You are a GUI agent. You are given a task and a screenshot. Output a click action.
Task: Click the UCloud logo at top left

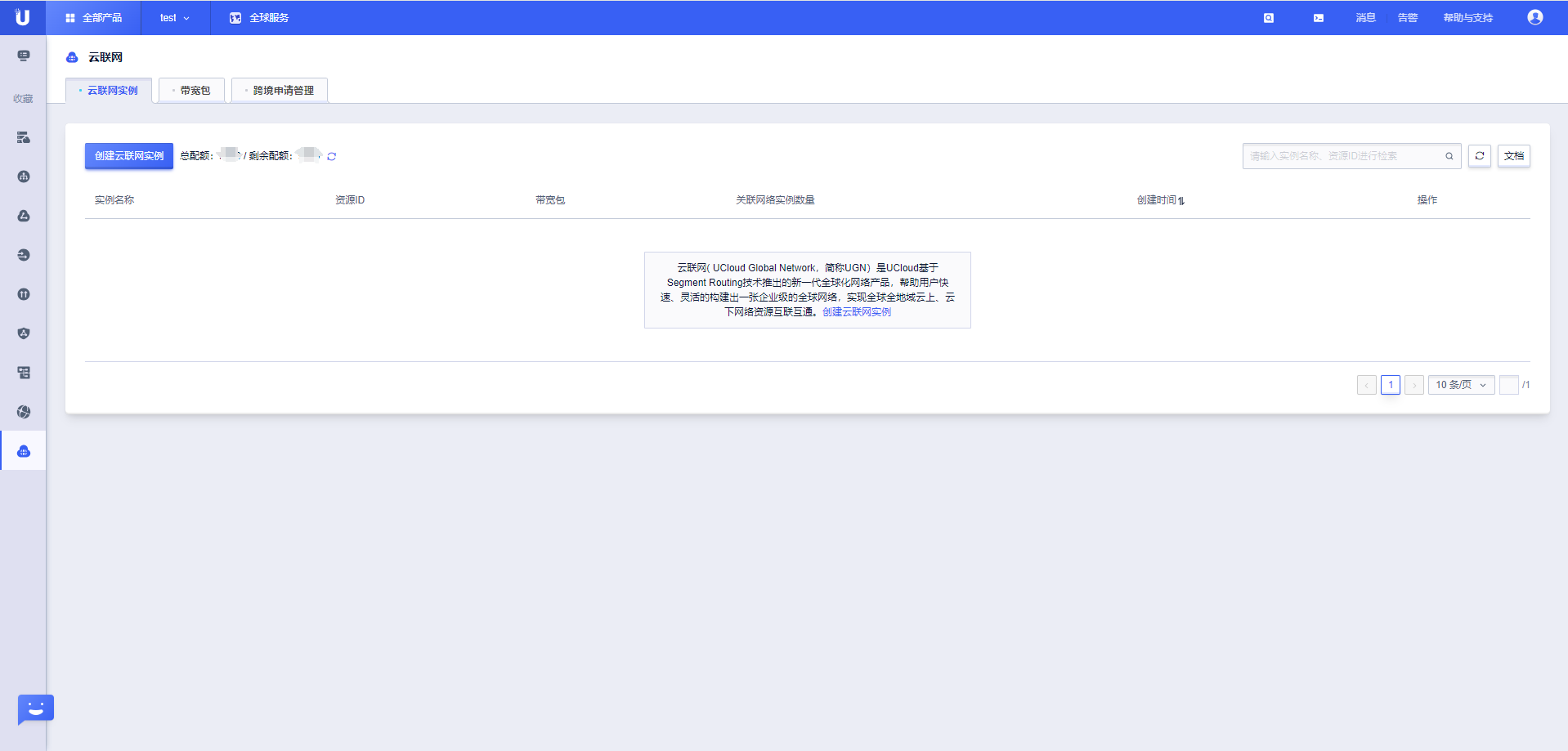point(22,17)
